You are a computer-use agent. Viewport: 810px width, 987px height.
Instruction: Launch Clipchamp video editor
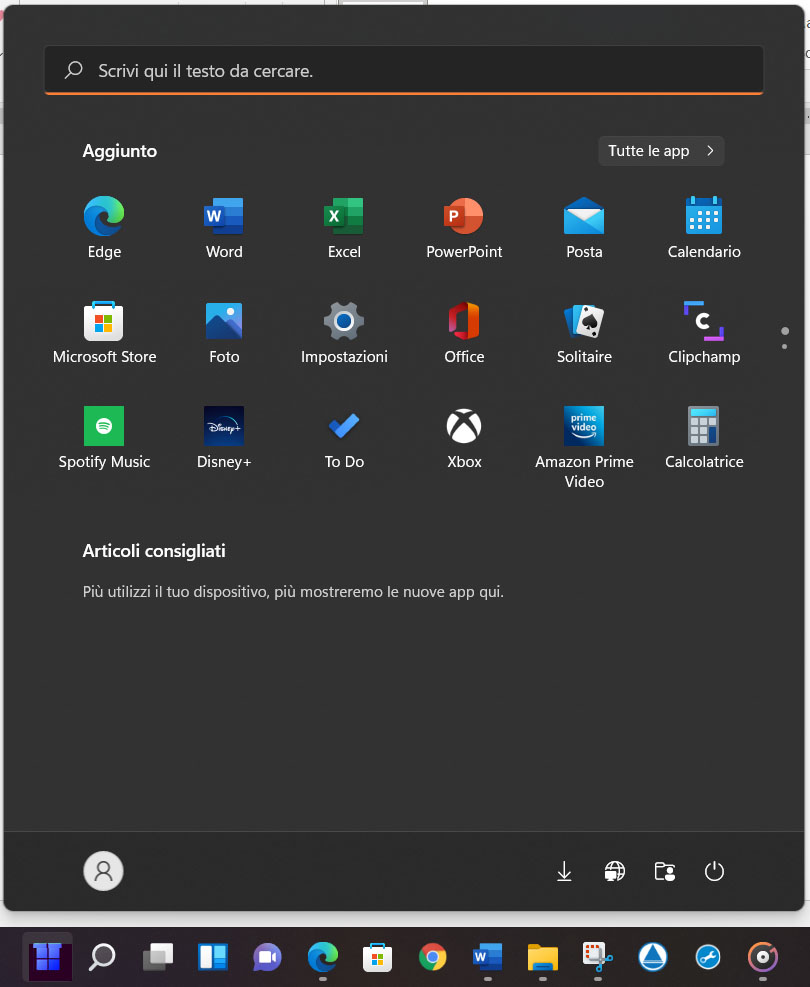tap(704, 333)
